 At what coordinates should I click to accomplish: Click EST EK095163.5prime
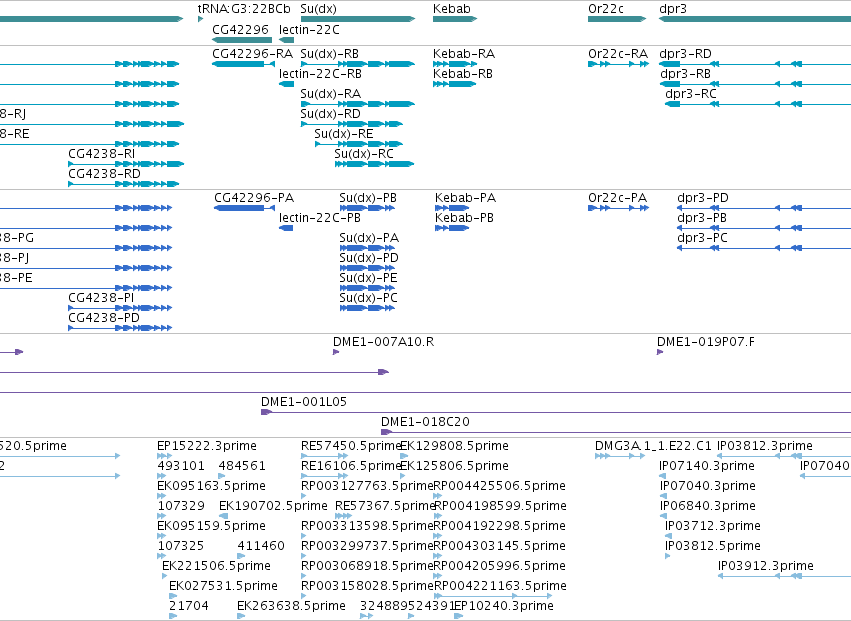click(x=162, y=496)
